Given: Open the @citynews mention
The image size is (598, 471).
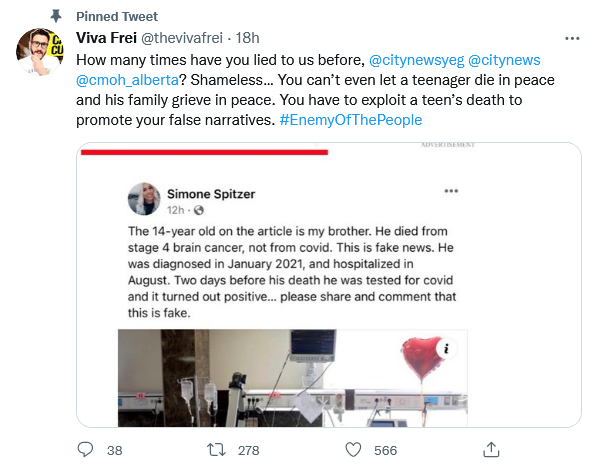Looking at the screenshot, I should tap(504, 60).
